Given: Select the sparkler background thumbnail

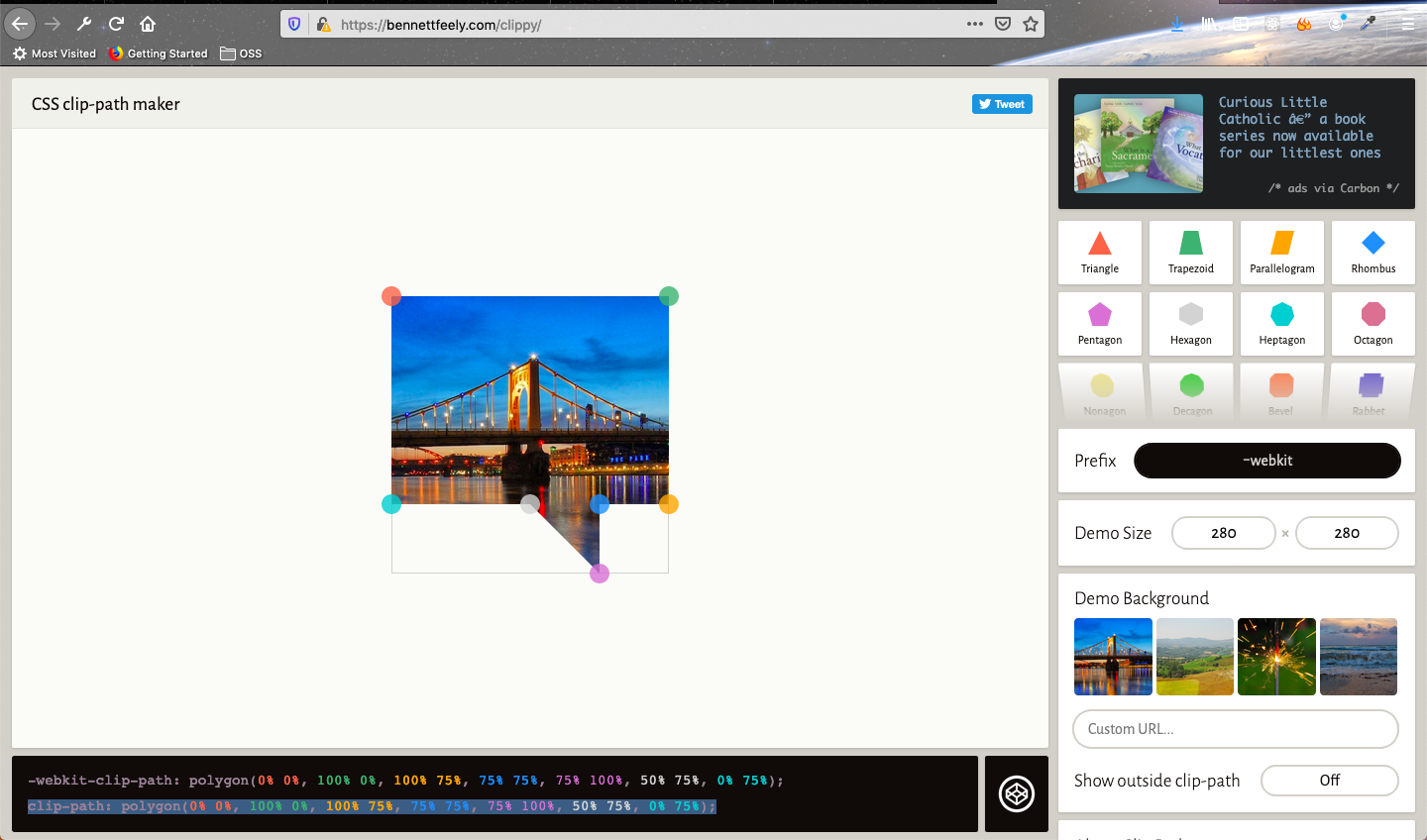Looking at the screenshot, I should click(x=1276, y=657).
